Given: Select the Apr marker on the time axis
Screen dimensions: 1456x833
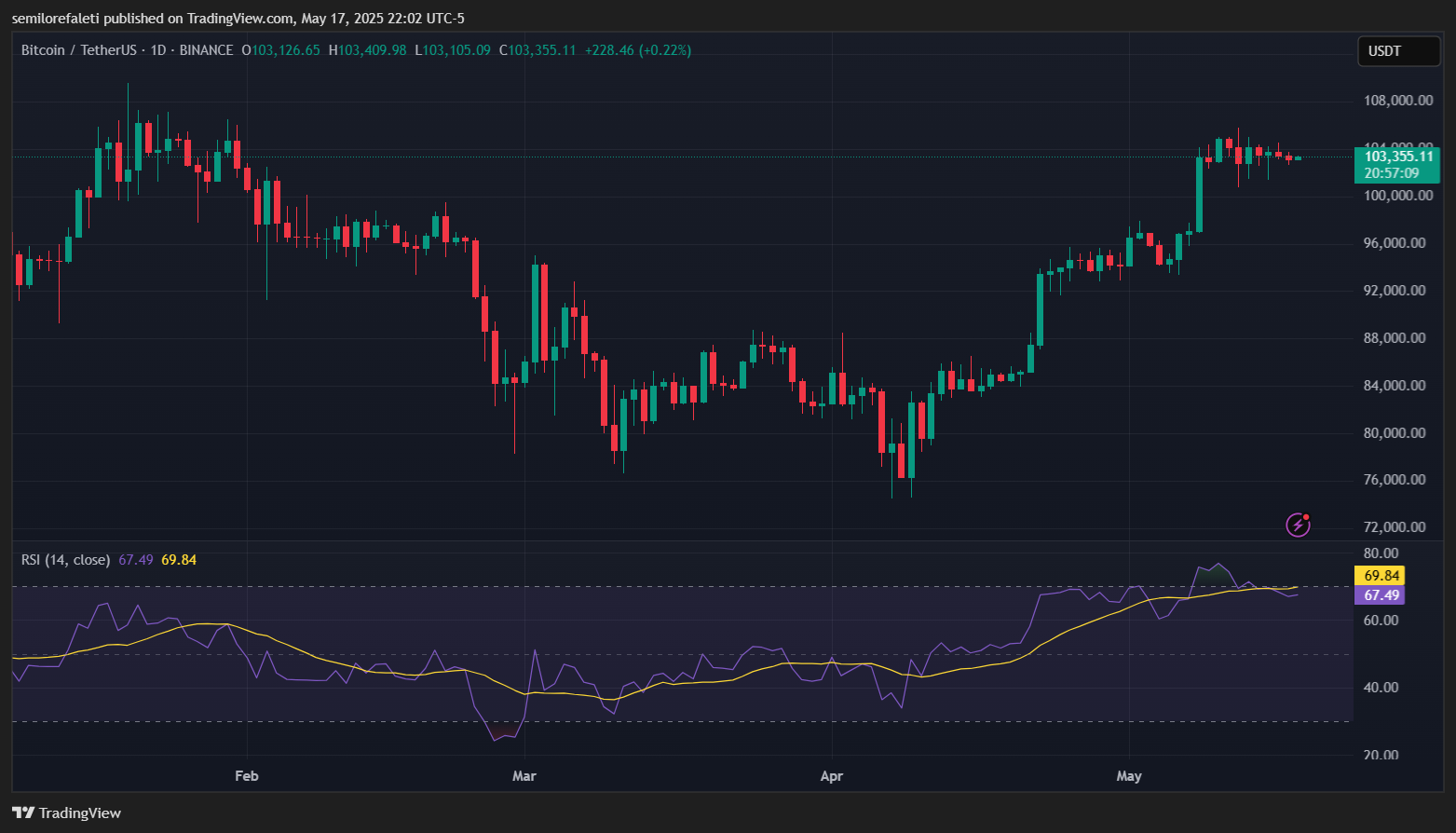Looking at the screenshot, I should [x=831, y=776].
